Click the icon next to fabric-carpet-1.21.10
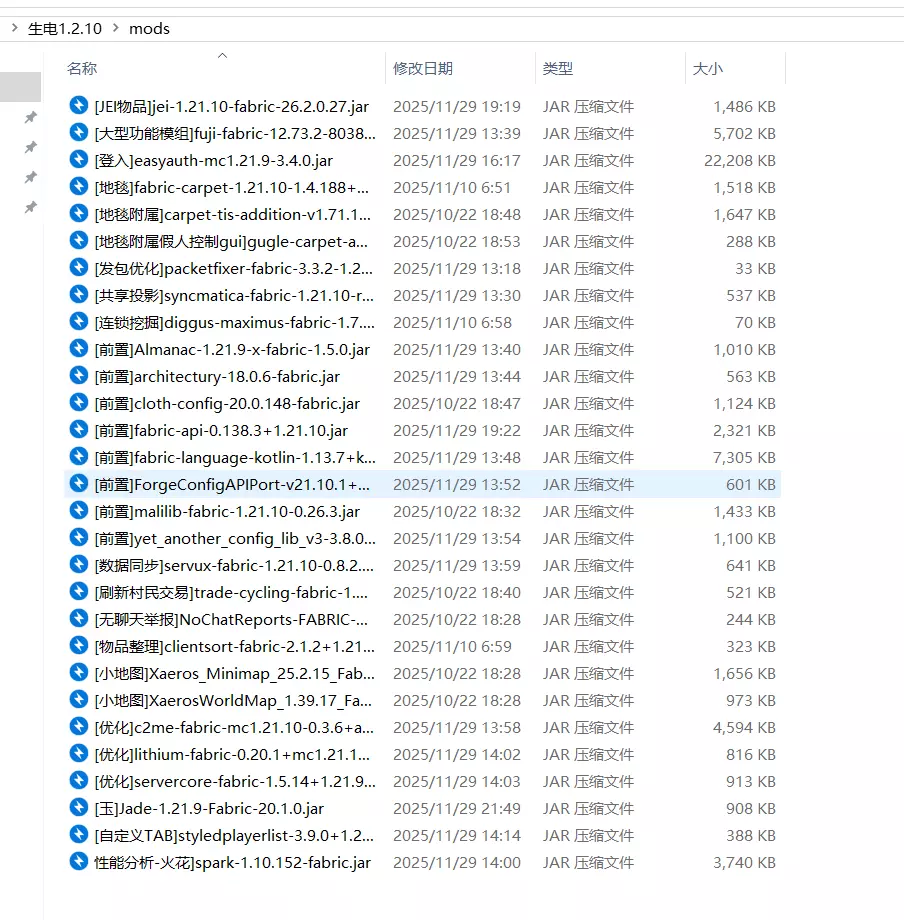 (x=79, y=187)
